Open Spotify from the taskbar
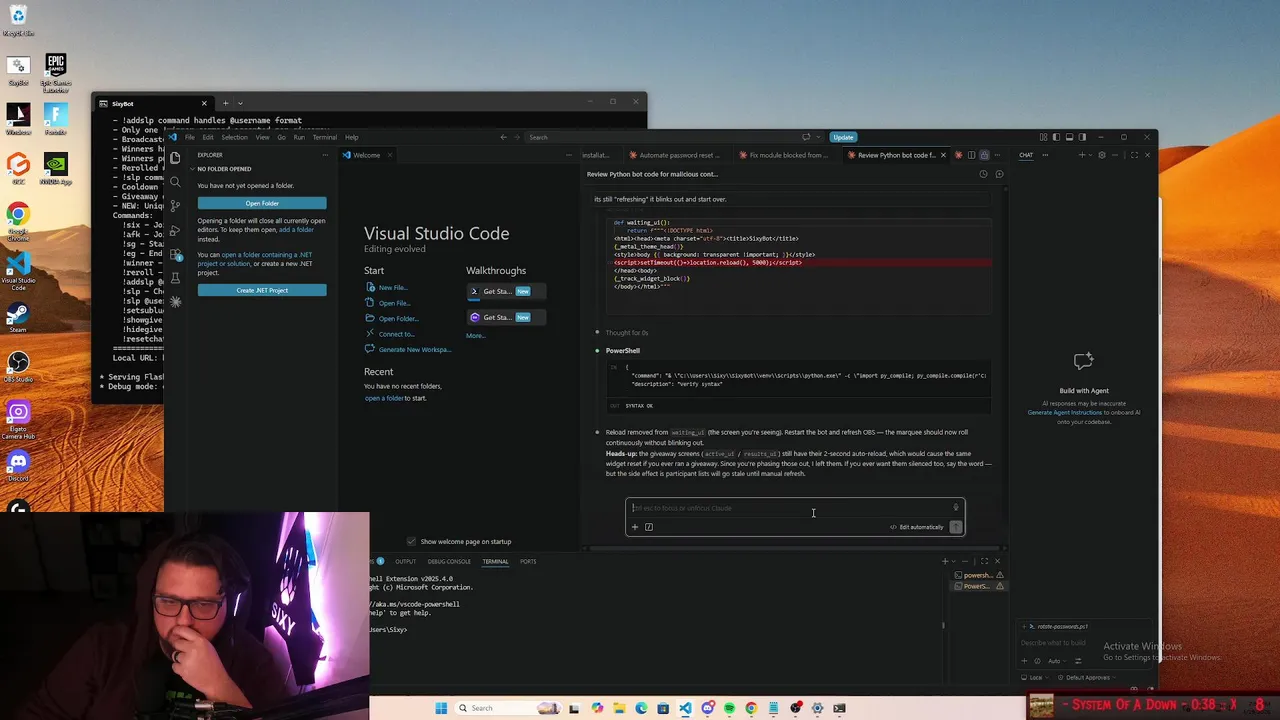The height and width of the screenshot is (720, 1280). click(x=729, y=708)
